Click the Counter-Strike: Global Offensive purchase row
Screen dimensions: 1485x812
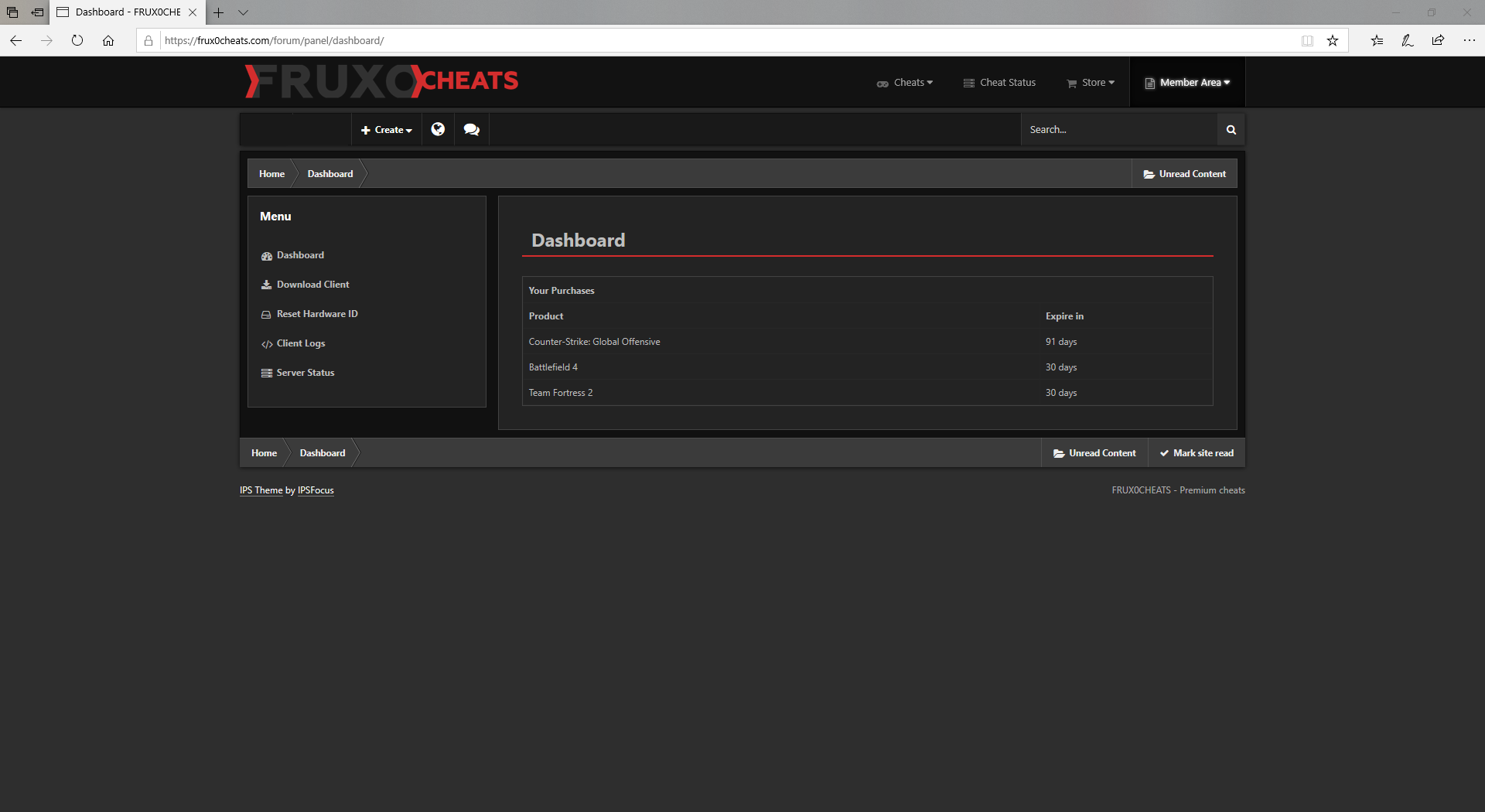[x=867, y=342]
